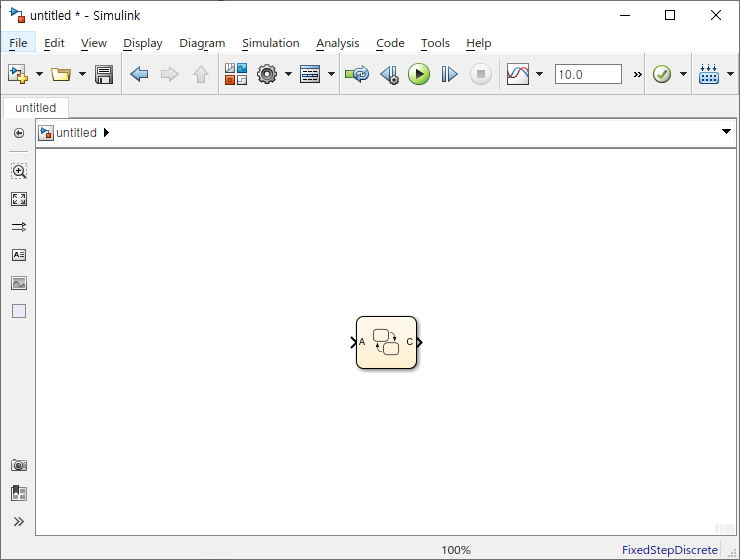
Task: Select the Area box tool
Action: click(19, 311)
